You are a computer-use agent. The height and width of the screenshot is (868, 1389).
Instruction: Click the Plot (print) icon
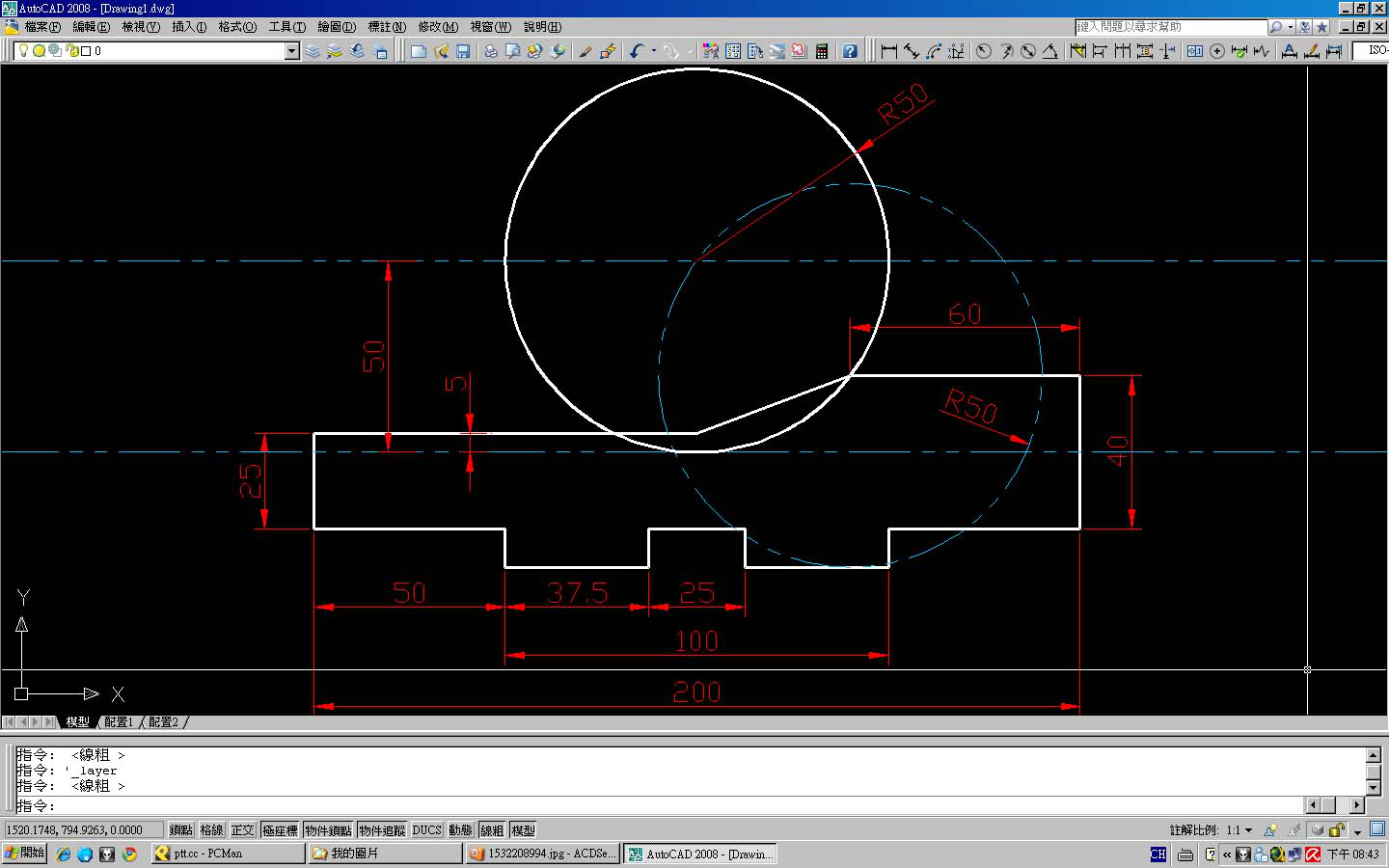(x=491, y=51)
